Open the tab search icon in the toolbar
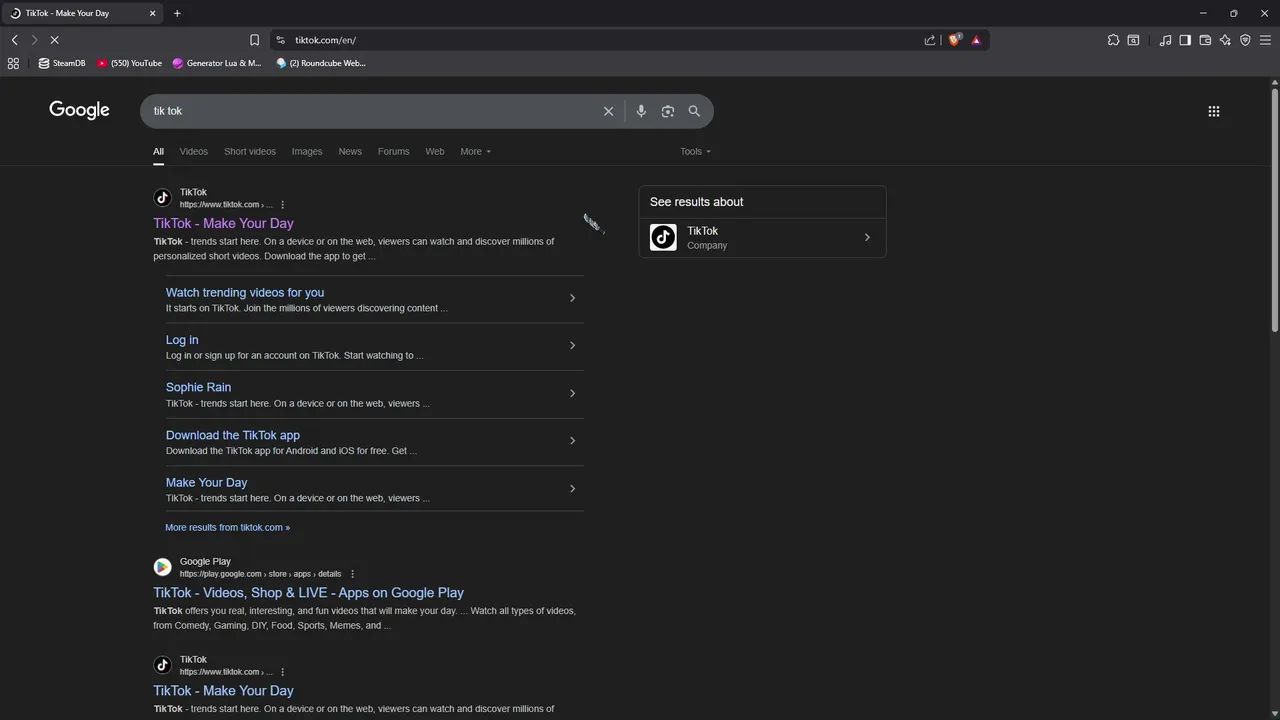The width and height of the screenshot is (1280, 720). click(x=1133, y=40)
